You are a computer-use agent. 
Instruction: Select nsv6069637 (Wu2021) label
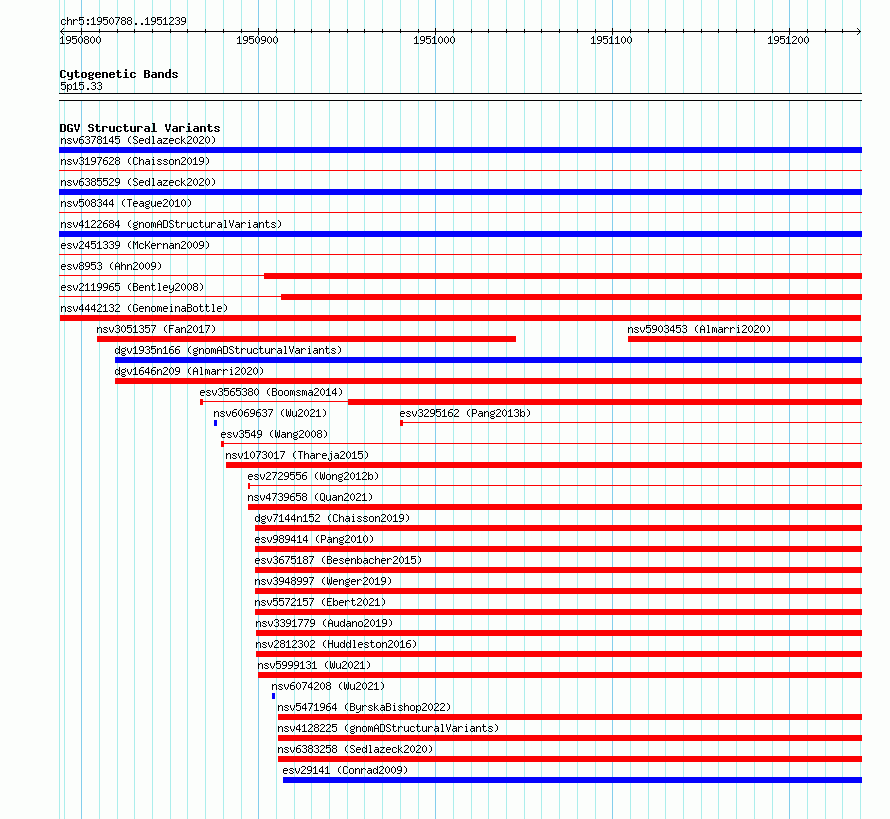[x=270, y=413]
